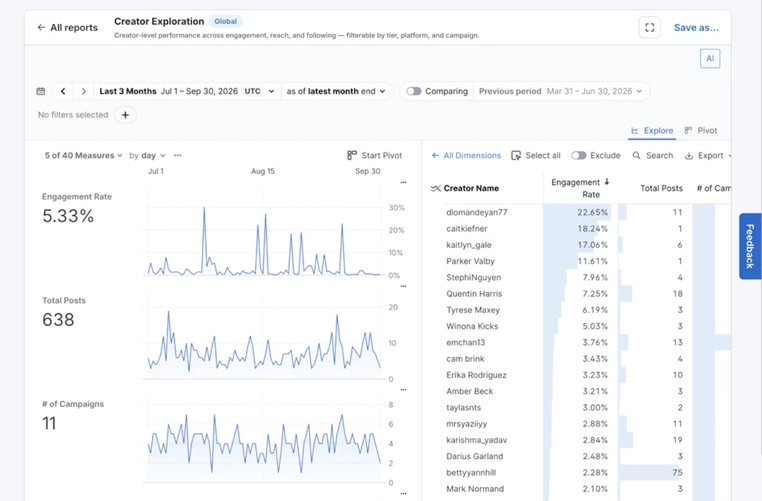Click the fullscreen expand icon

tap(649, 28)
